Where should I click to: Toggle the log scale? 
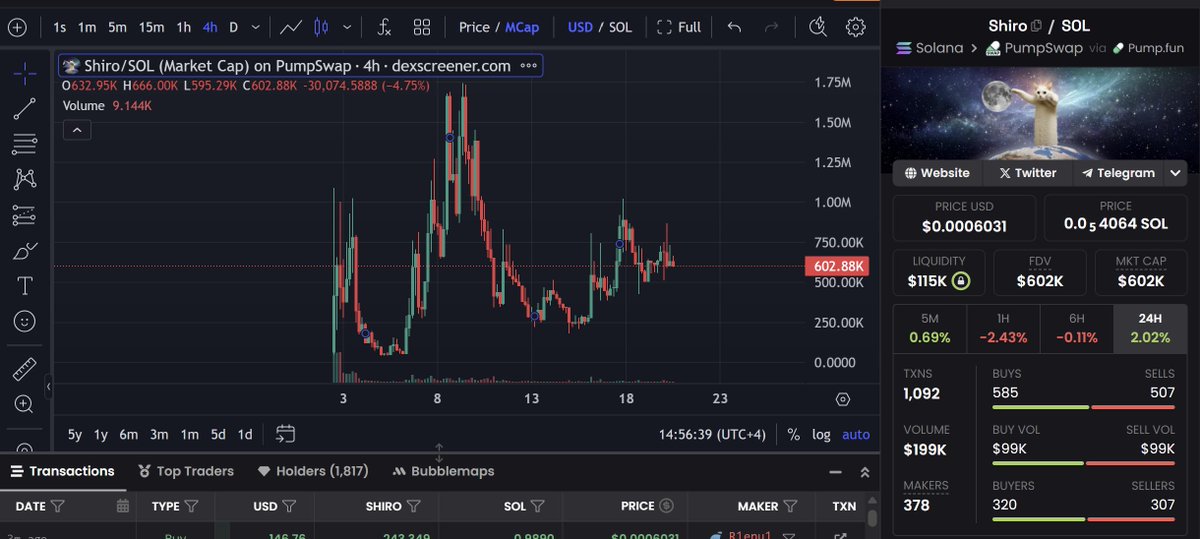point(821,435)
